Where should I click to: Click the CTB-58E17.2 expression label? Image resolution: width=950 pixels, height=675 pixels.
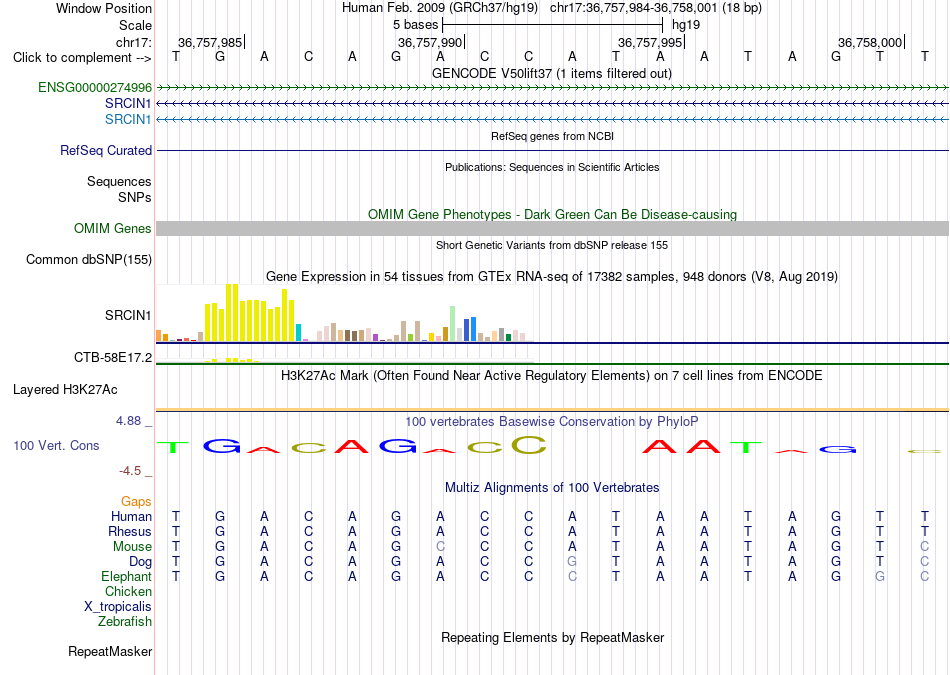point(113,357)
